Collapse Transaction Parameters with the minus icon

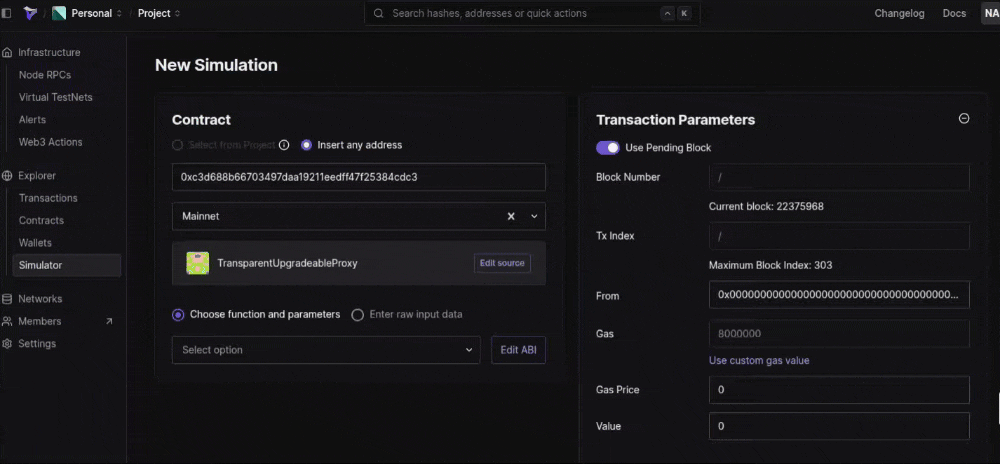(964, 118)
